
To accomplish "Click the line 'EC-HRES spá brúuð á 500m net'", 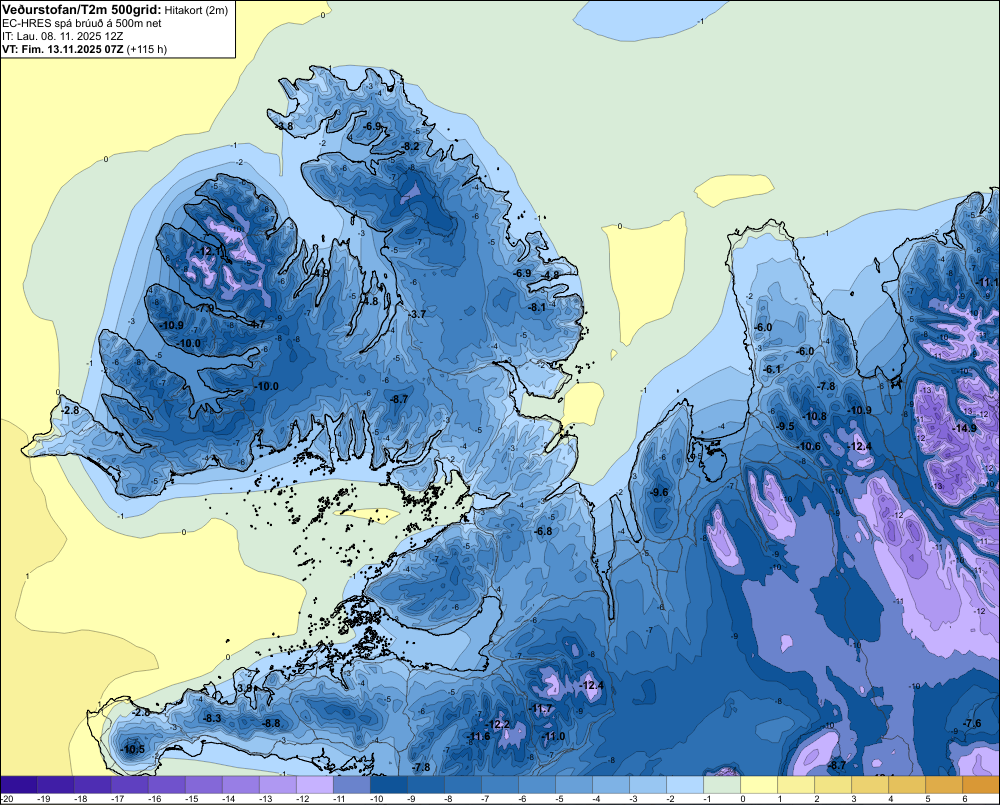I will [x=82, y=24].
